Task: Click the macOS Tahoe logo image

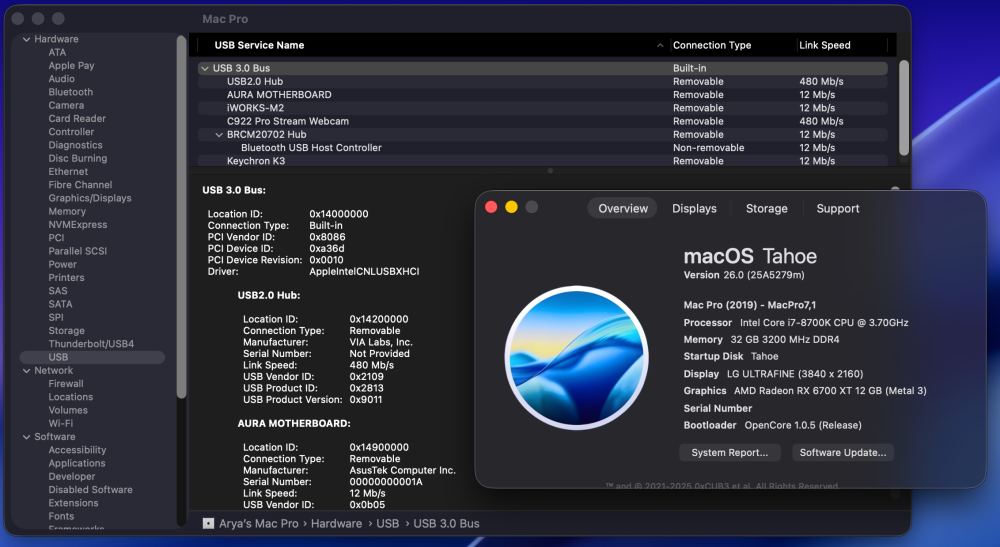Action: click(x=577, y=358)
